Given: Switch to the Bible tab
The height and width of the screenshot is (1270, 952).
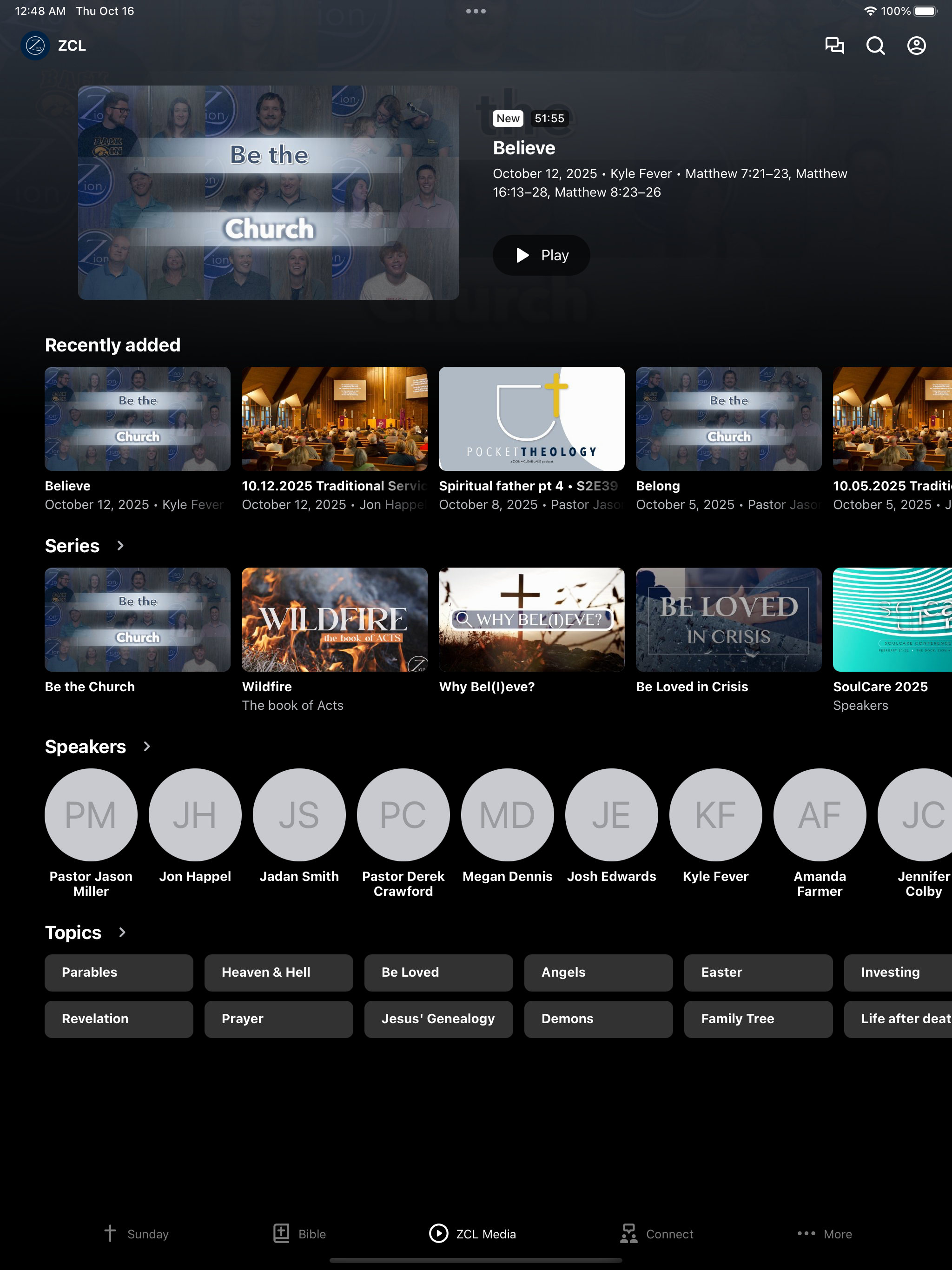Looking at the screenshot, I should click(300, 1234).
